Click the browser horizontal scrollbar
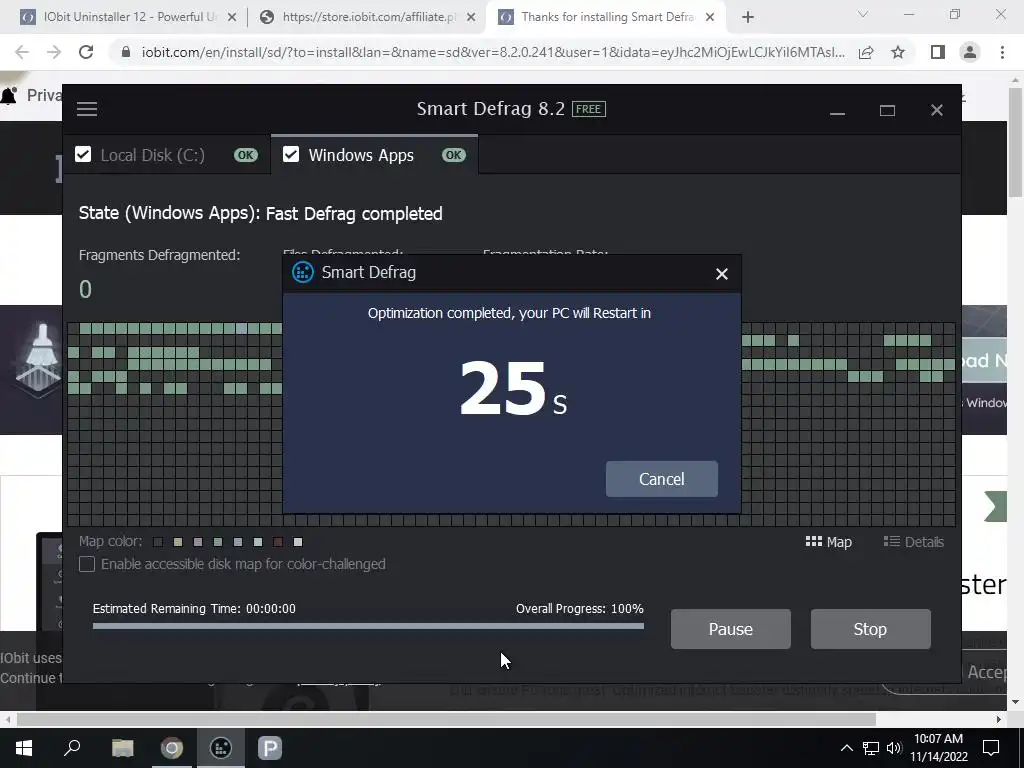This screenshot has height=768, width=1024. 446,719
